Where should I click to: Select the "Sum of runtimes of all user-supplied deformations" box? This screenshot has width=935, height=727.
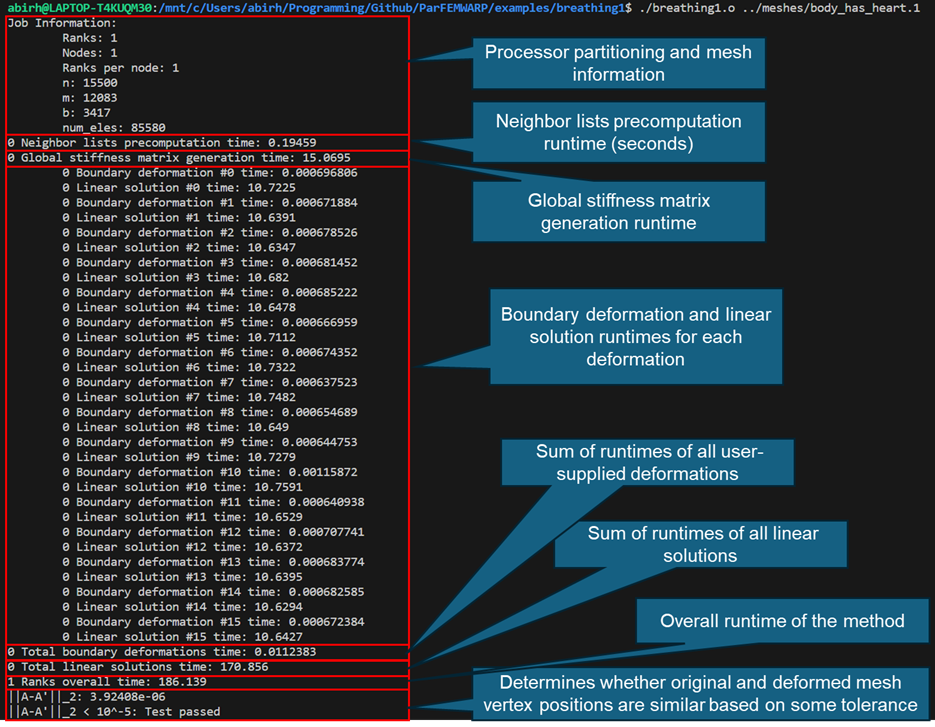[x=649, y=462]
